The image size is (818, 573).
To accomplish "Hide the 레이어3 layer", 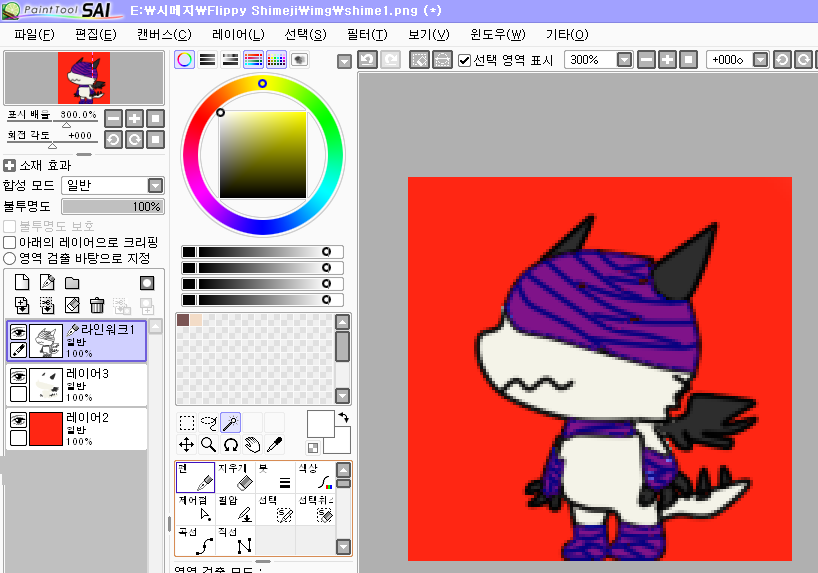I will (18, 376).
